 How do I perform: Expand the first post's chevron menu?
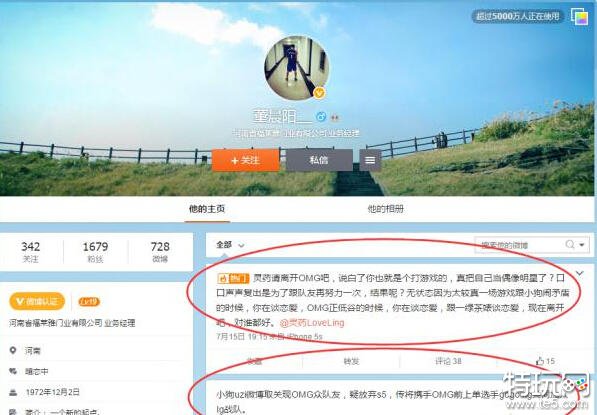pyautogui.click(x=579, y=273)
